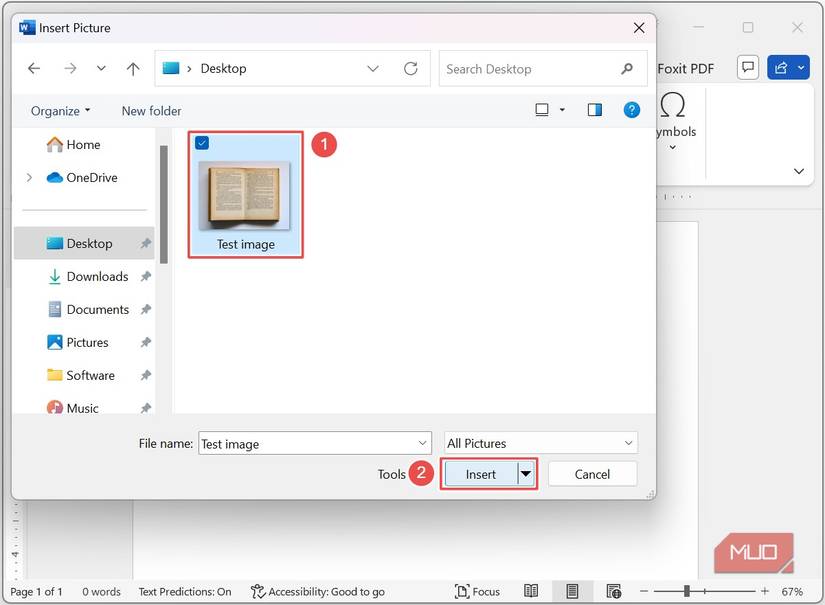The image size is (825, 605).
Task: Open the Organize menu
Action: point(61,111)
